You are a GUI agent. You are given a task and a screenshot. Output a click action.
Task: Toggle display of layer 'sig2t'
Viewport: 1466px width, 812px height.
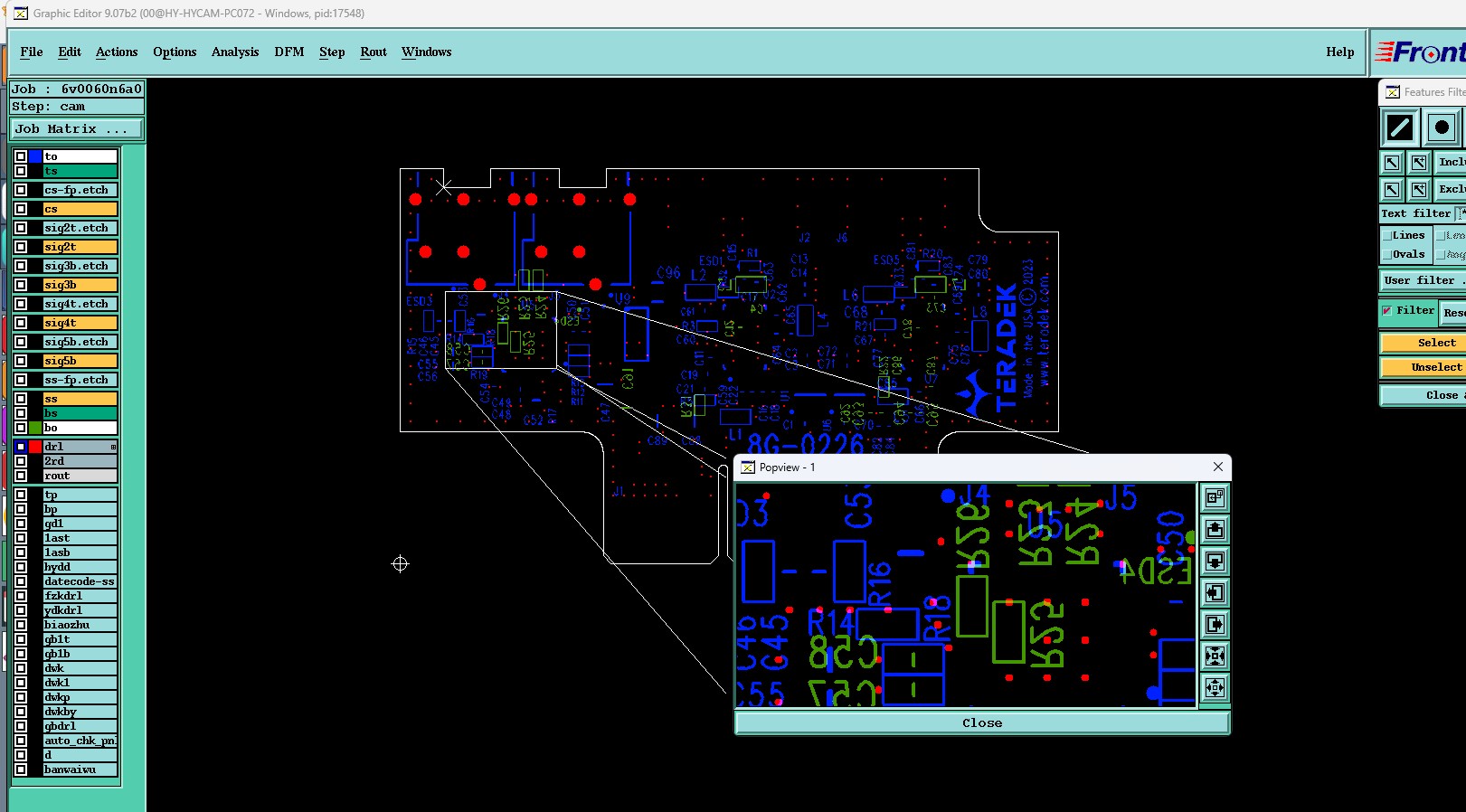pos(21,247)
